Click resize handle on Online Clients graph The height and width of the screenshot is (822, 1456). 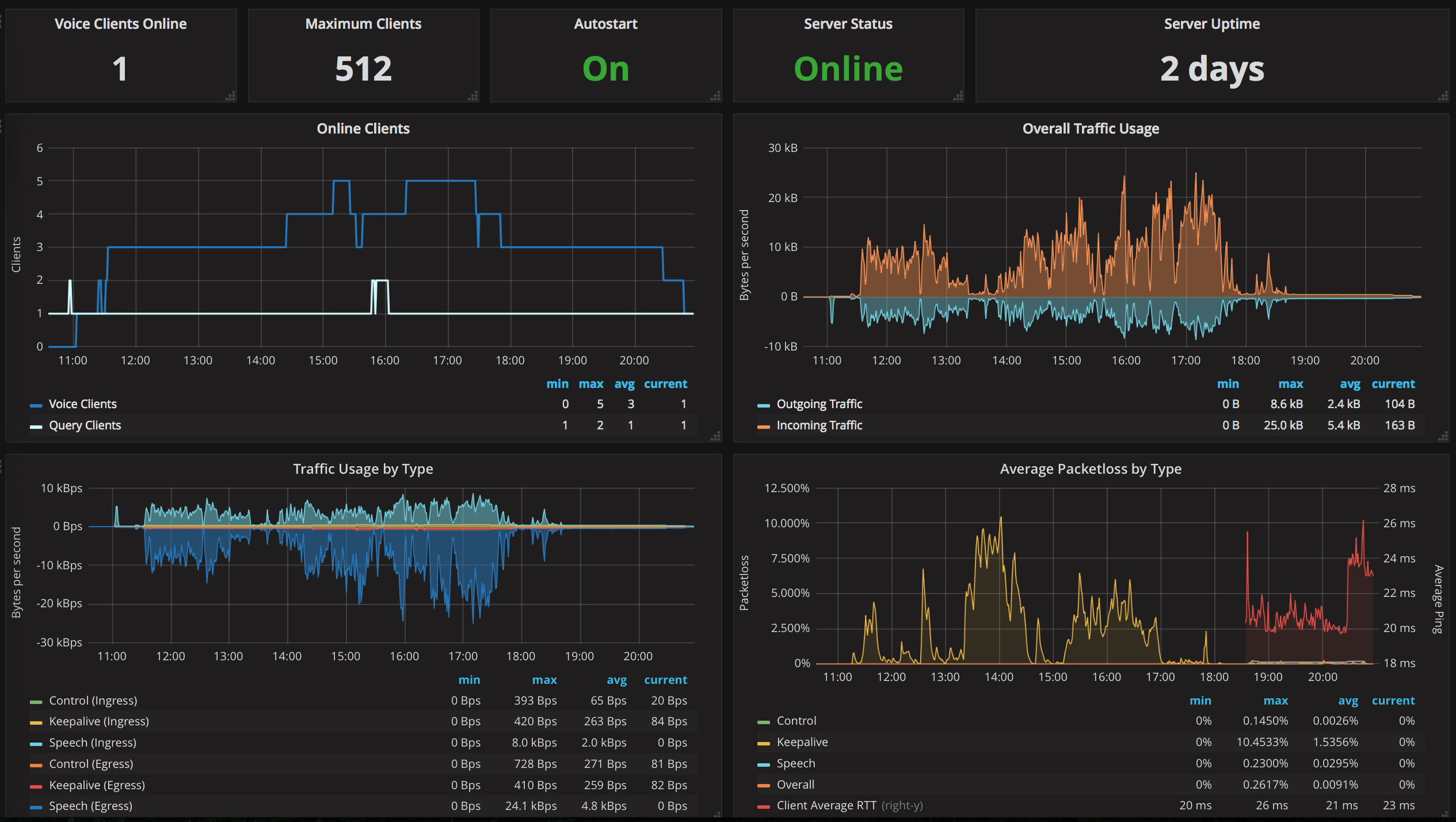pos(715,437)
